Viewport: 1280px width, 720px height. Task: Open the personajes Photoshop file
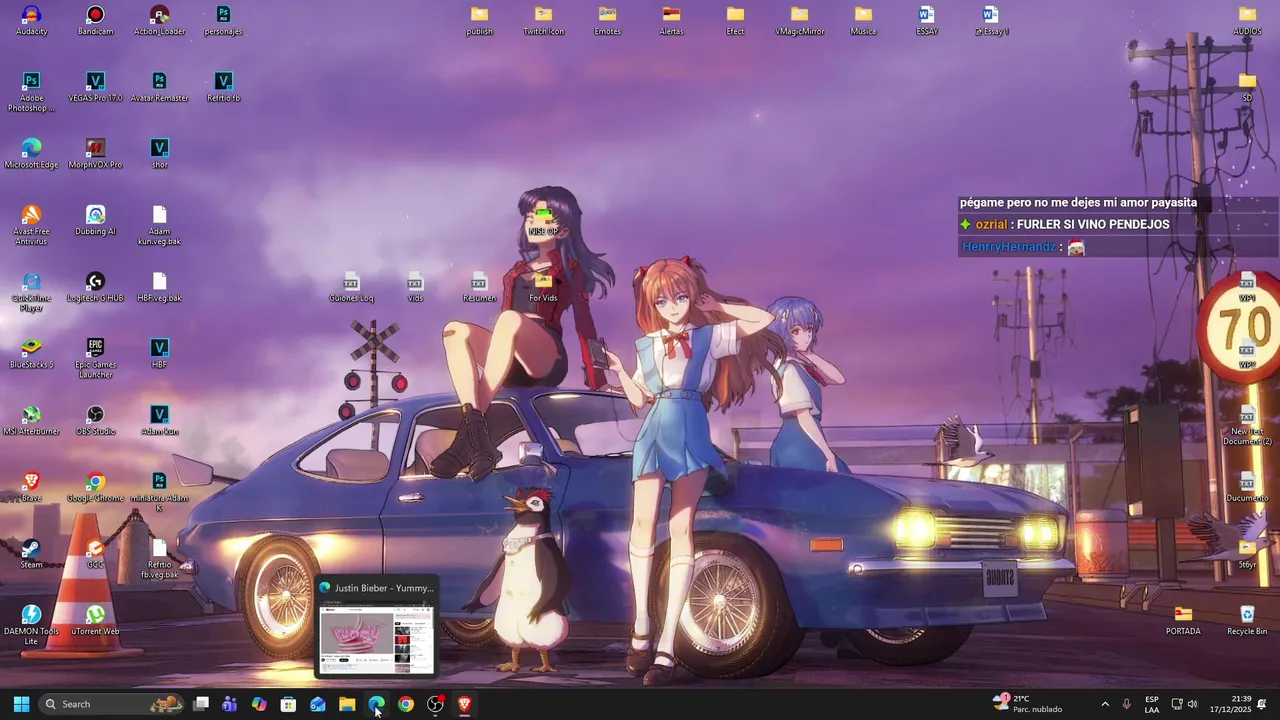coord(223,21)
